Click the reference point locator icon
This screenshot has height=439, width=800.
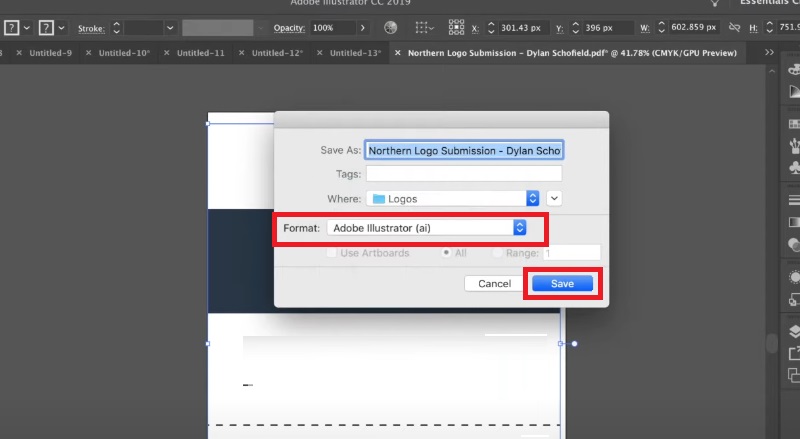[456, 28]
